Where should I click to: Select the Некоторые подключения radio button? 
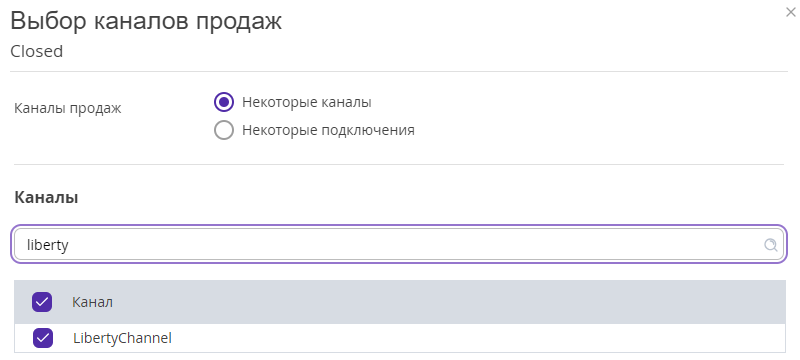tap(224, 130)
